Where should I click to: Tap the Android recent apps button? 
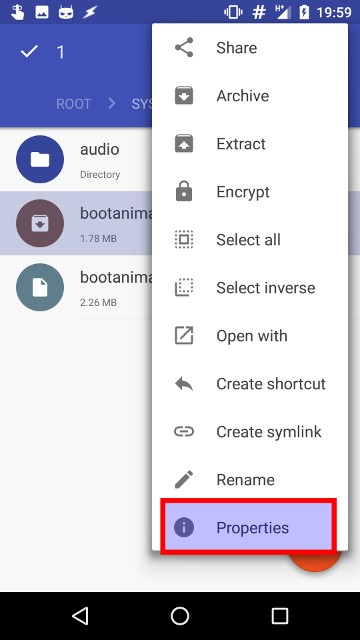pos(280,616)
